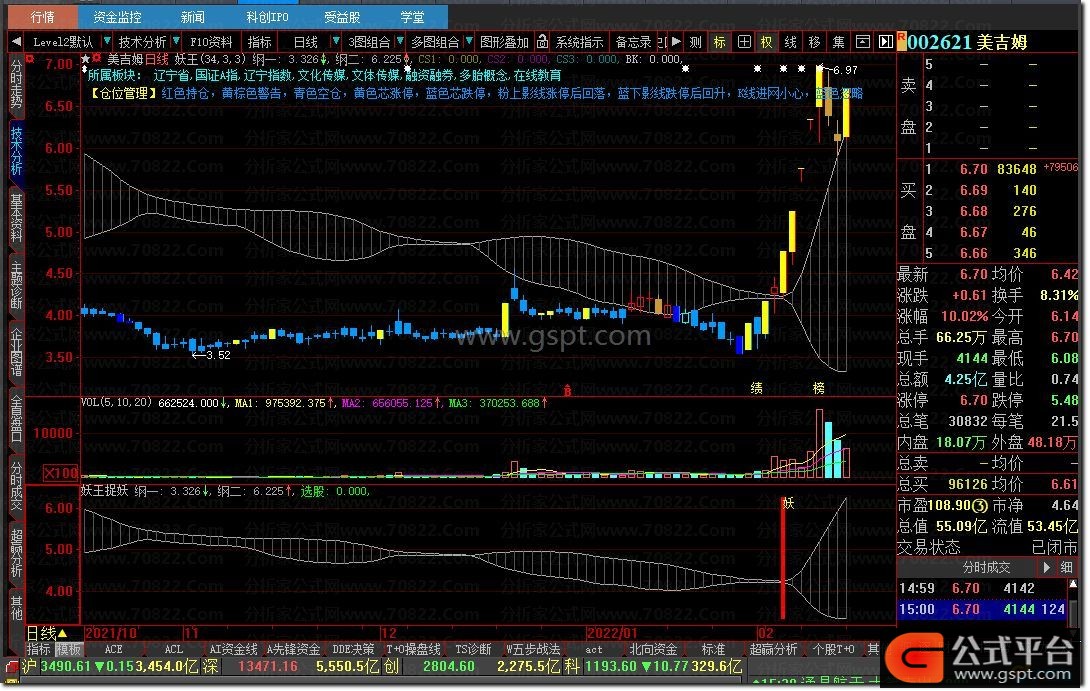Click the F10资料 button
The height and width of the screenshot is (691, 1090).
tap(211, 42)
